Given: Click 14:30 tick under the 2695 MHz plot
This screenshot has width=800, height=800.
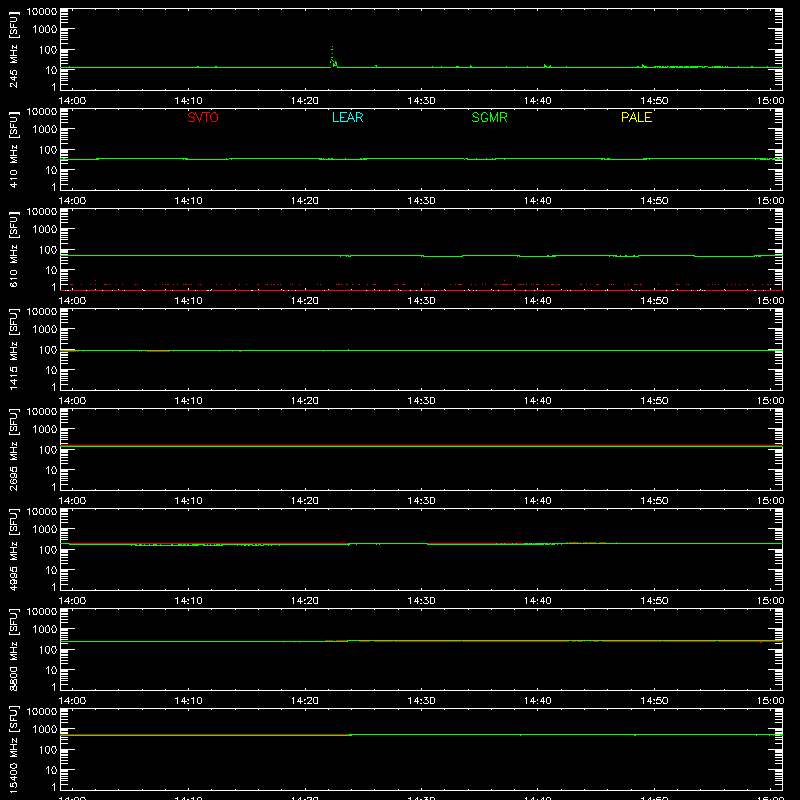Looking at the screenshot, I should tap(421, 501).
